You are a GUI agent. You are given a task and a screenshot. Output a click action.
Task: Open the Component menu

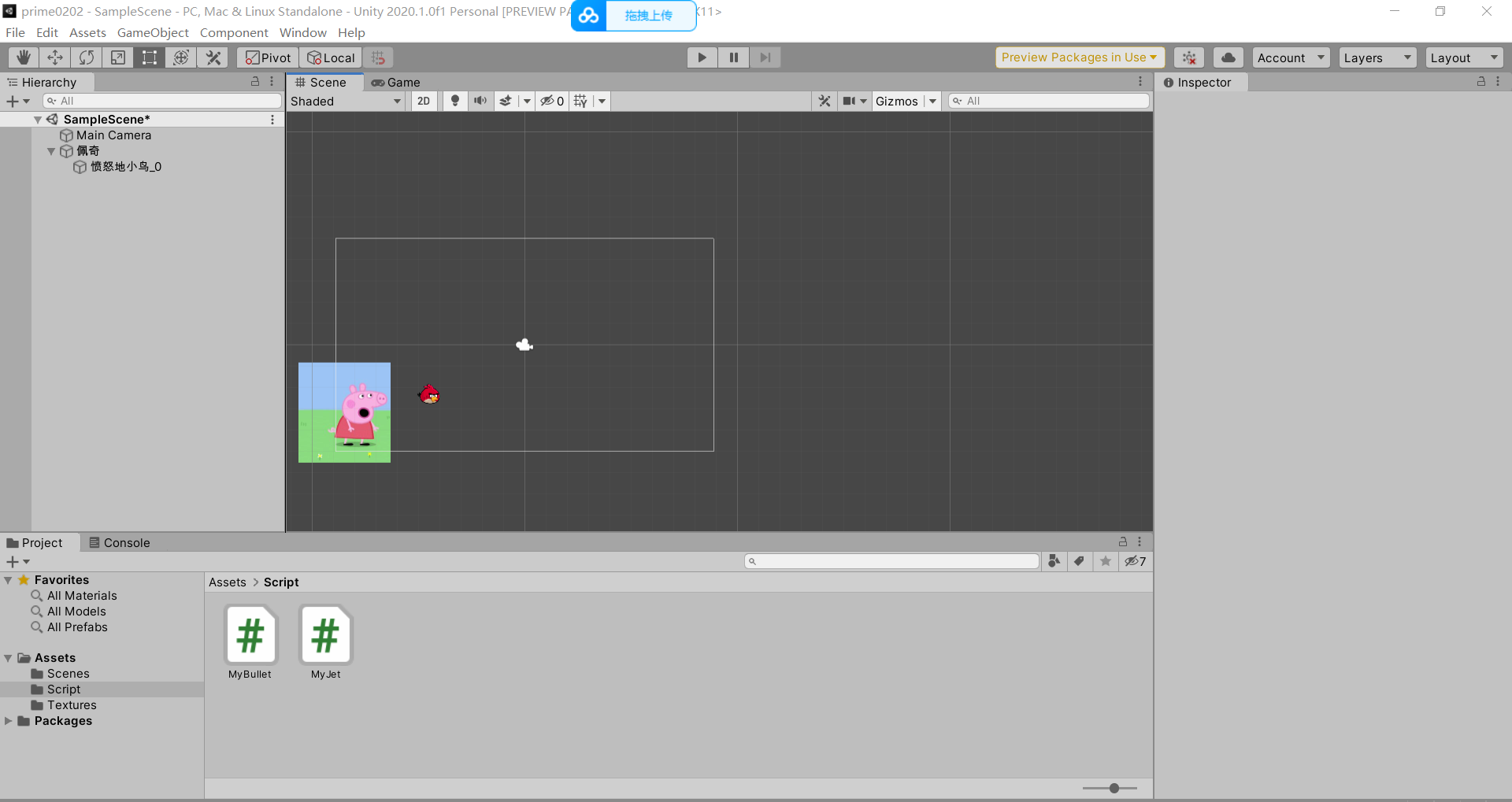pos(234,32)
